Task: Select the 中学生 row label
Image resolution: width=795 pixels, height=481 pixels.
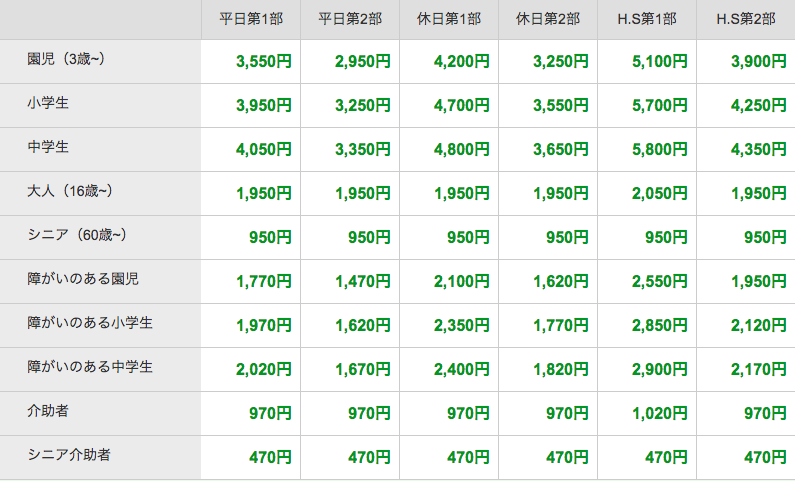Action: [x=48, y=147]
